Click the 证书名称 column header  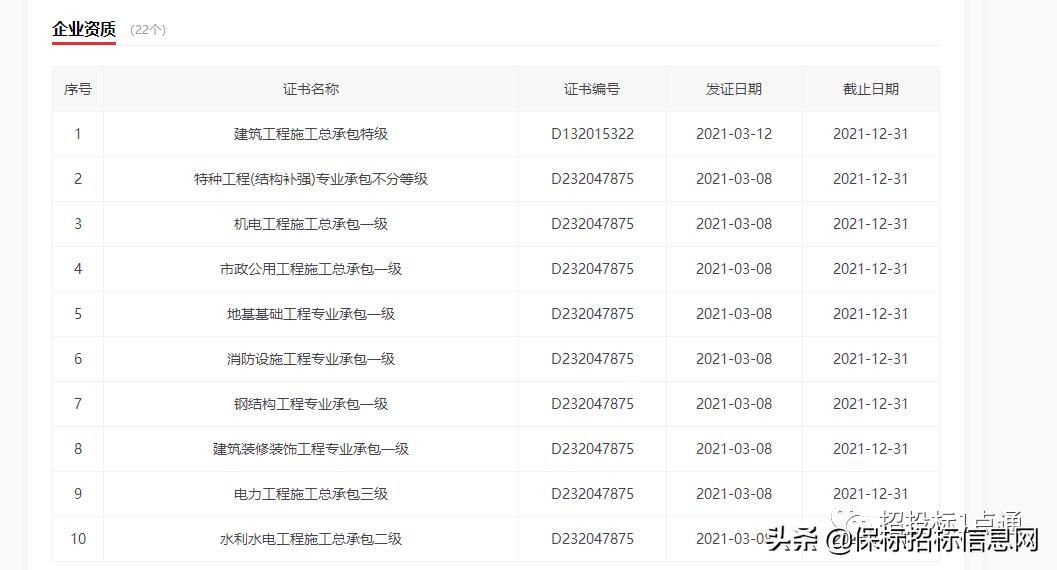(x=311, y=89)
